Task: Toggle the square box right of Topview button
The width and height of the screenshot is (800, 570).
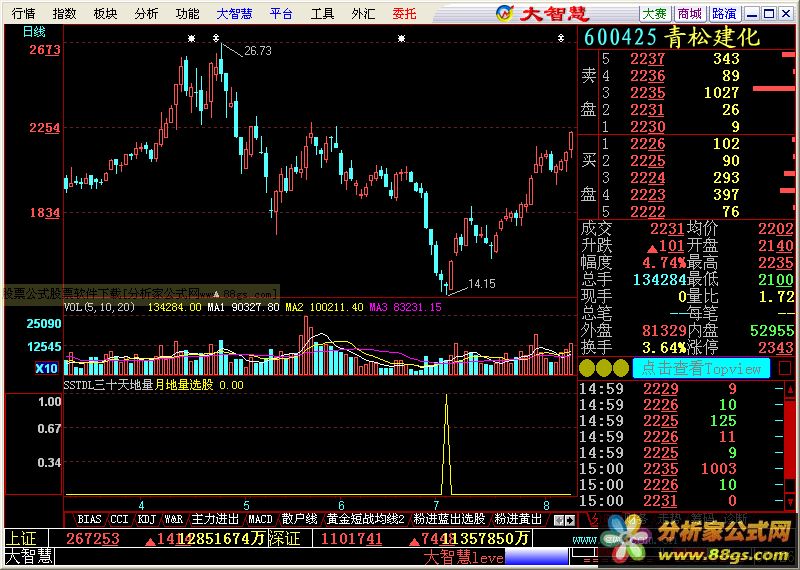Action: click(785, 368)
